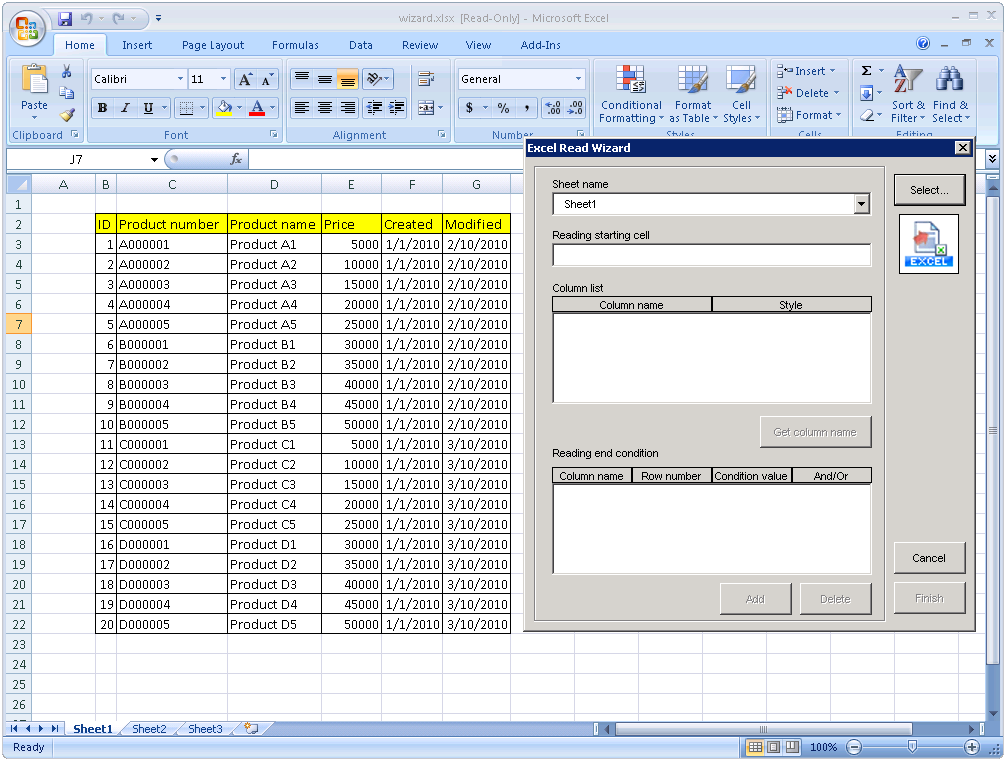Click the Office Button orb
The image size is (1007, 762).
27,26
